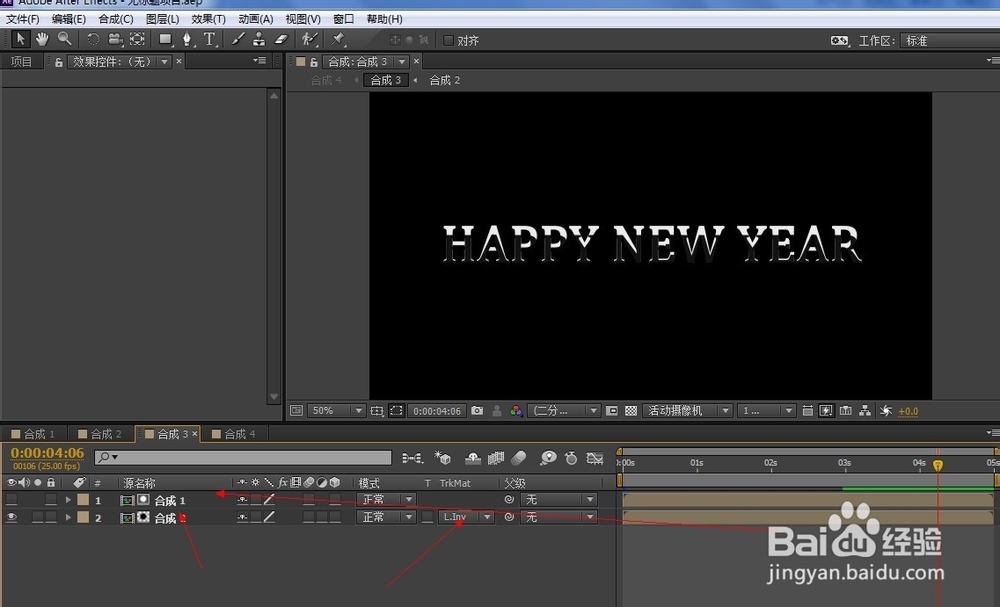Select the Horizontal Type tool
This screenshot has width=1000, height=607.
[x=209, y=40]
